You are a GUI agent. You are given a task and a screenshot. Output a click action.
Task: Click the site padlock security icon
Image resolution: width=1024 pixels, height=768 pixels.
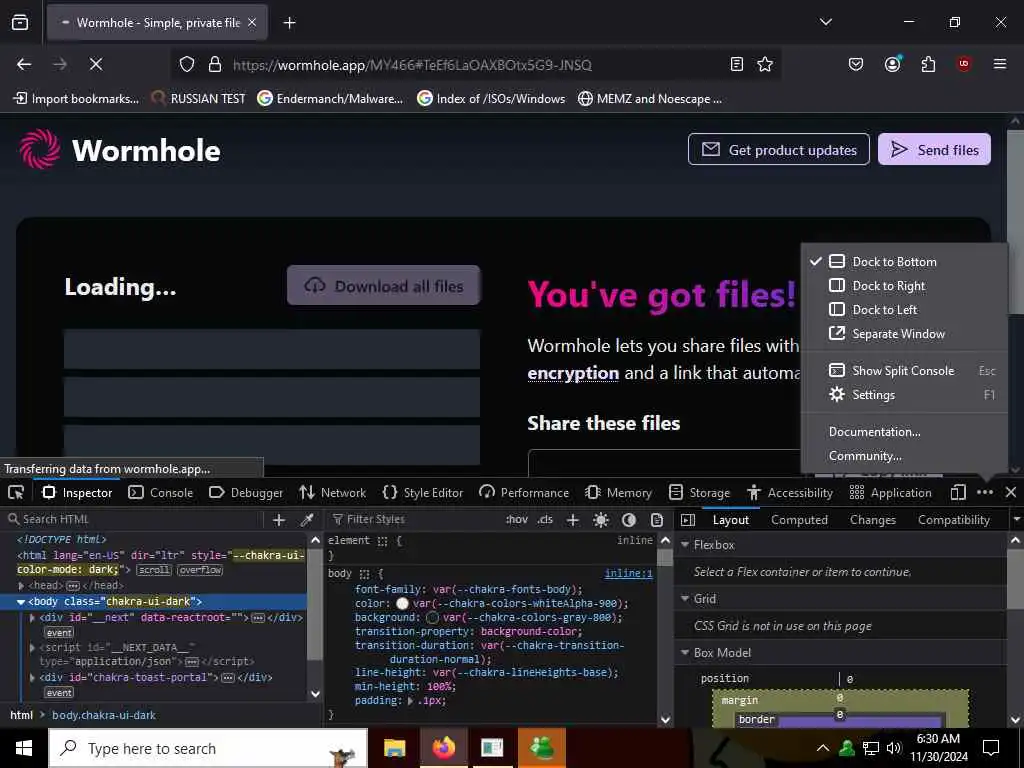(x=215, y=64)
